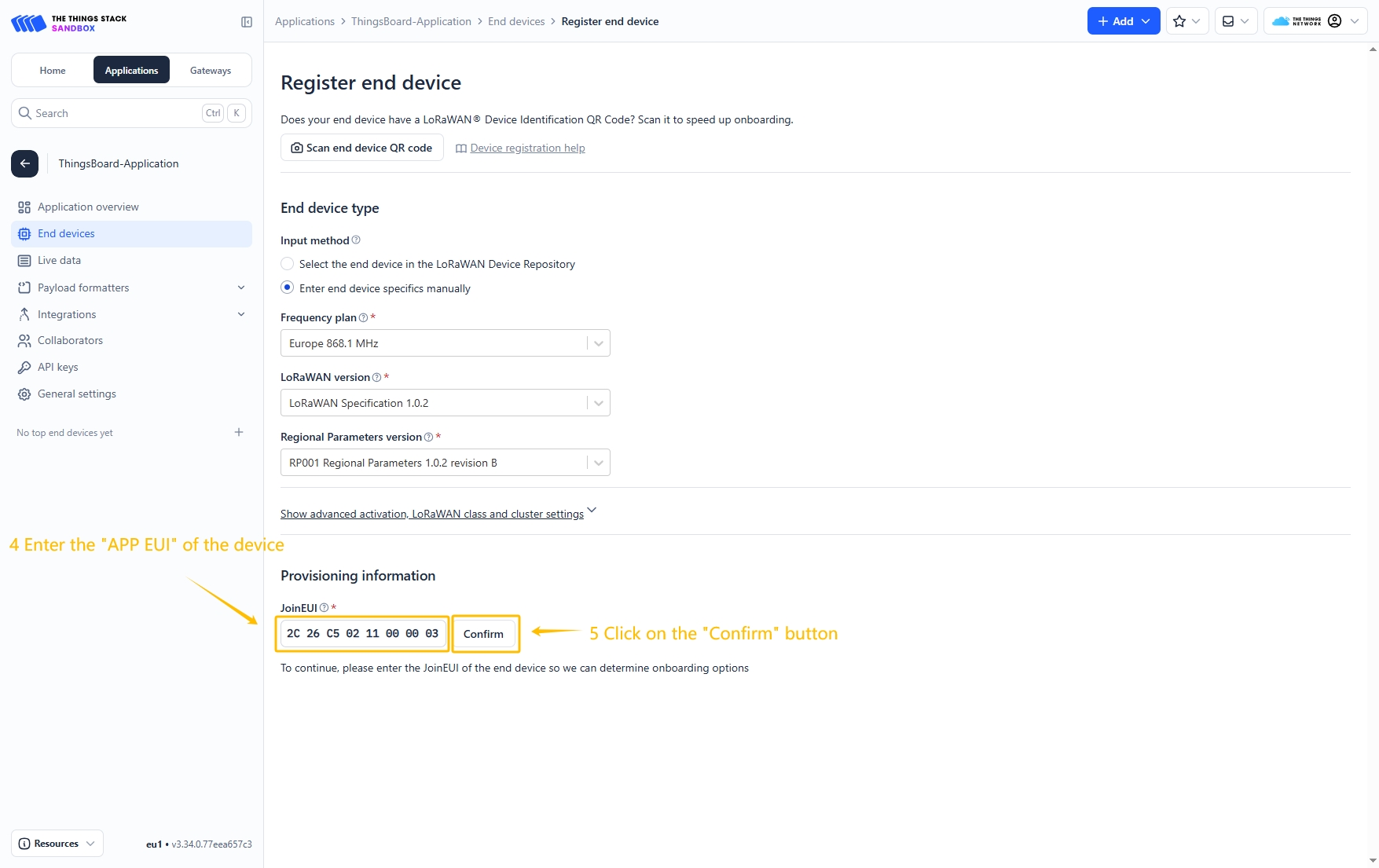This screenshot has height=868, width=1379.
Task: Go to the Home tab
Action: (x=53, y=70)
